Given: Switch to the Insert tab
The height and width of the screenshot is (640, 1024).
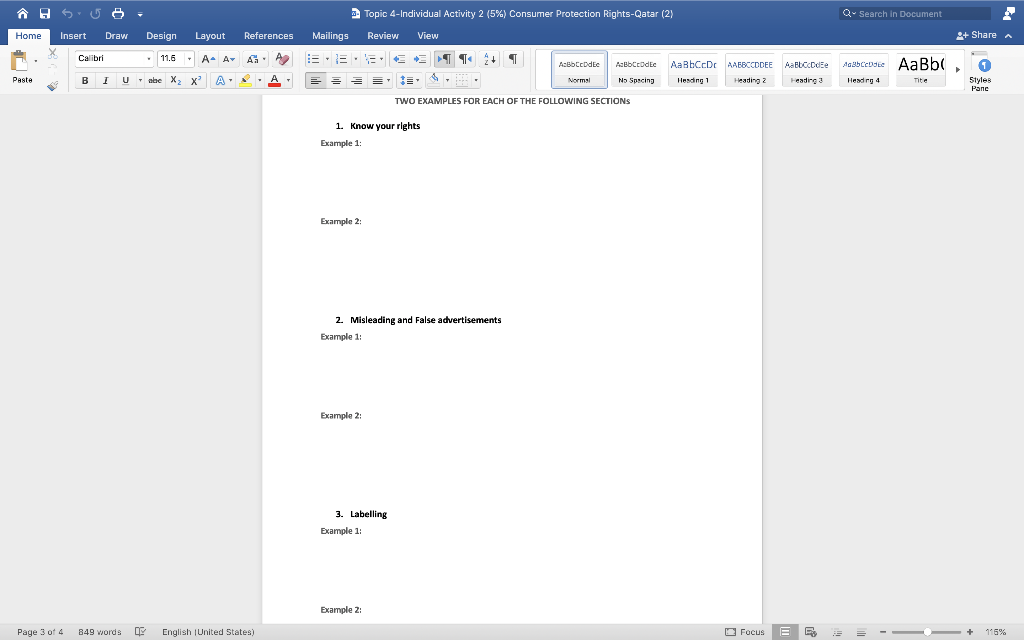Looking at the screenshot, I should (x=73, y=36).
